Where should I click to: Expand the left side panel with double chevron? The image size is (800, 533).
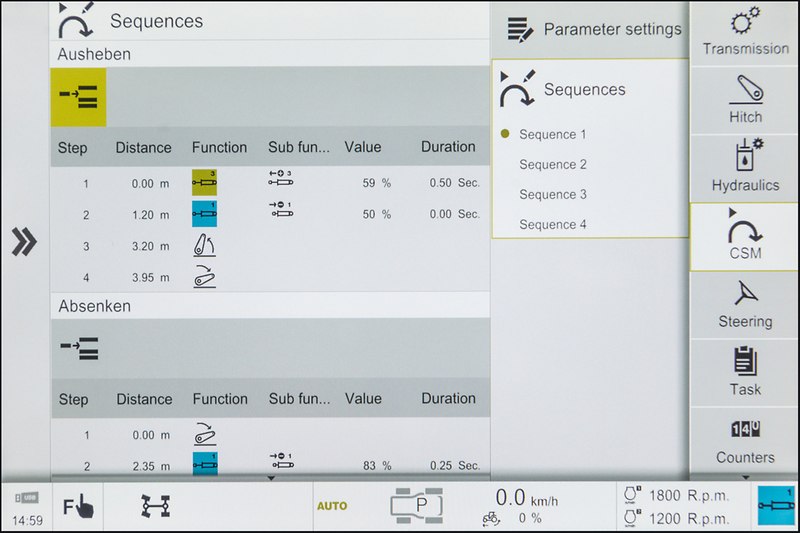[x=24, y=242]
